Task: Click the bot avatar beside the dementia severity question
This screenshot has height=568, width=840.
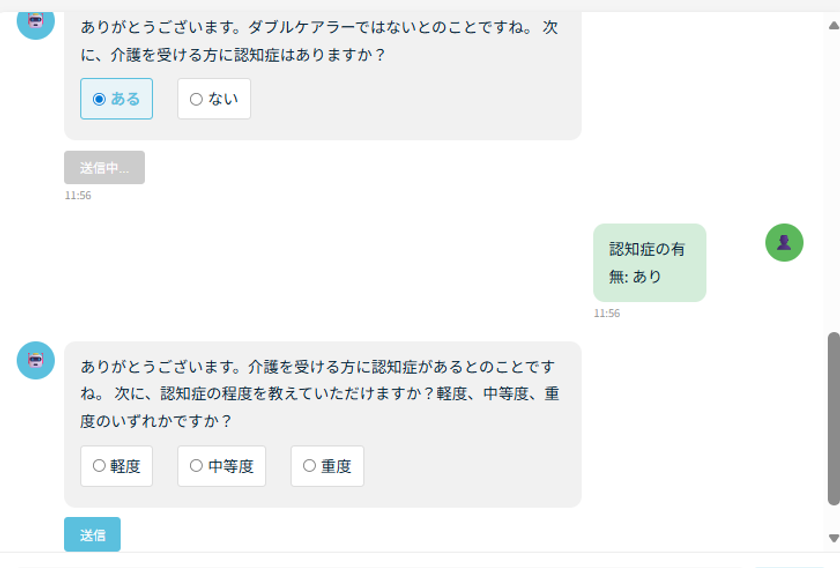Action: click(x=36, y=360)
